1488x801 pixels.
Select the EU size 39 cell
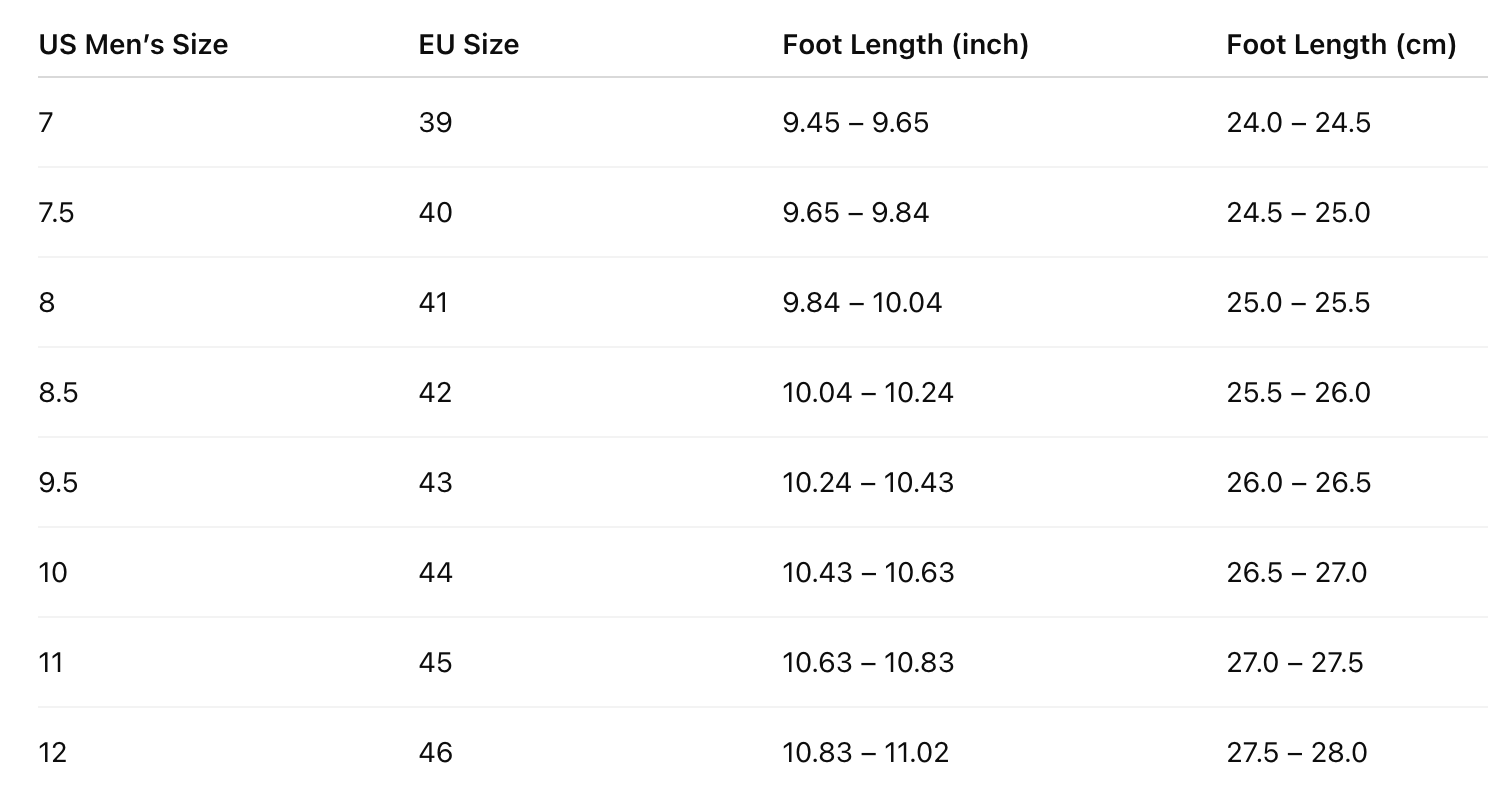pos(436,123)
